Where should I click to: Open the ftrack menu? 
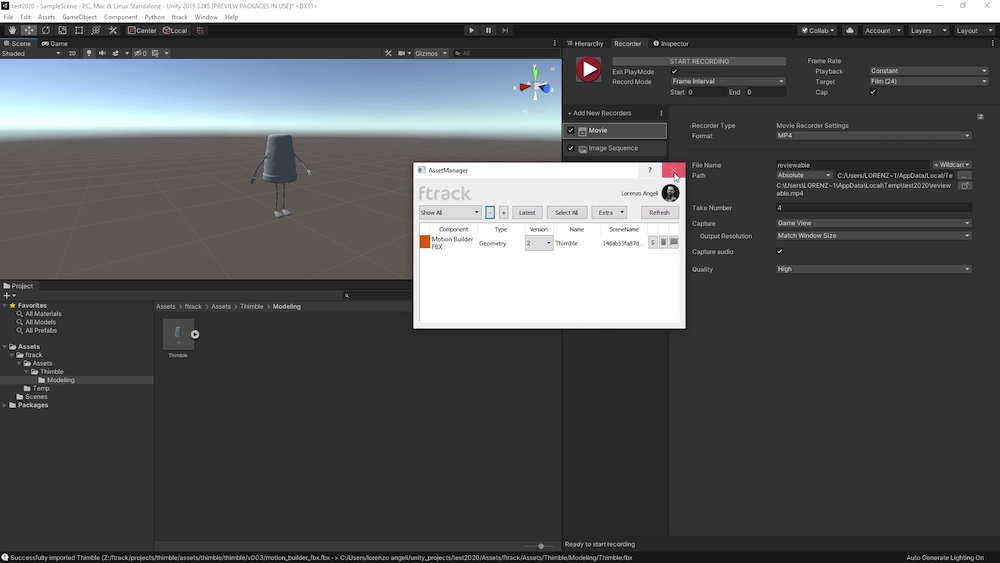coord(179,17)
